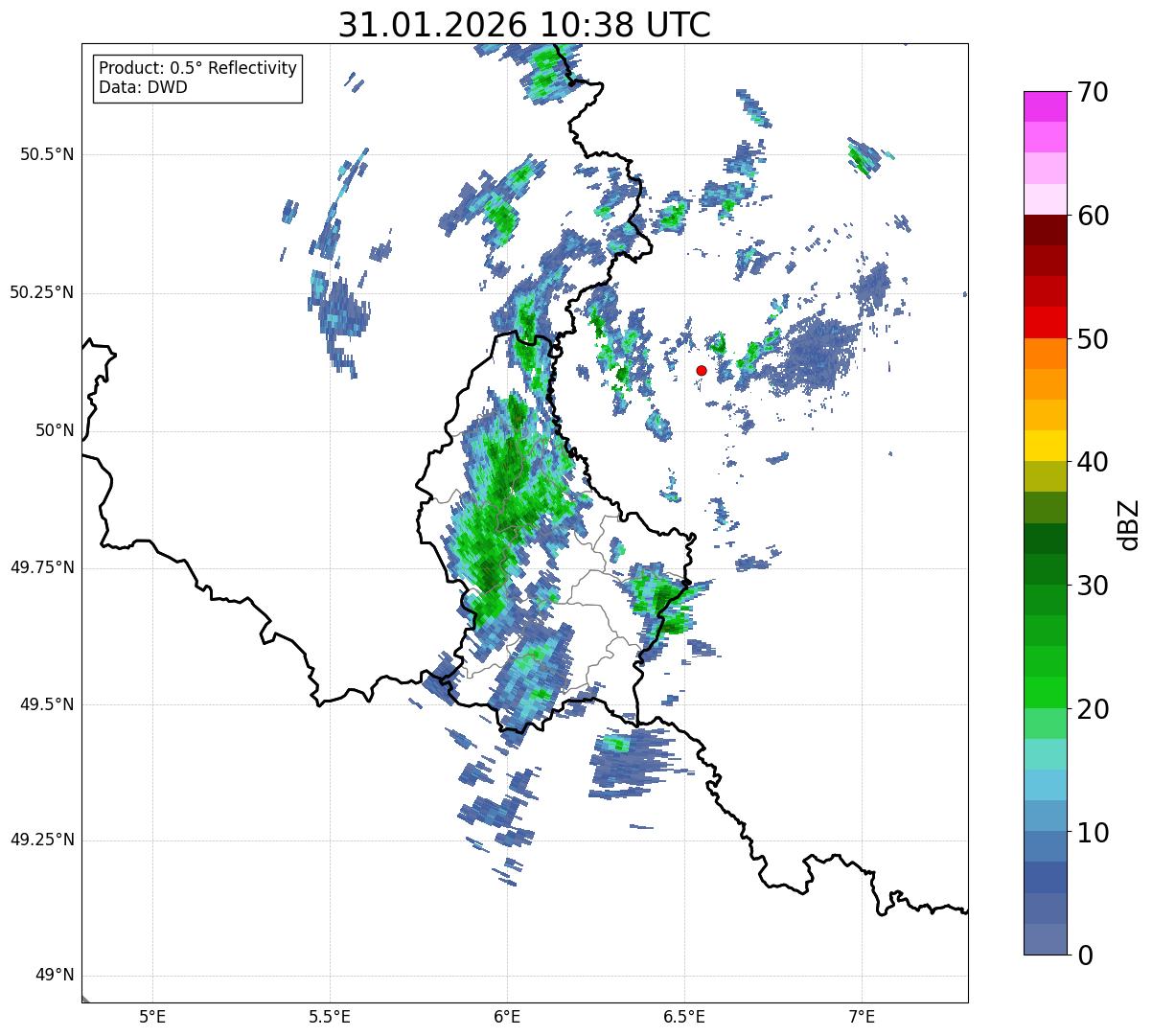The height and width of the screenshot is (1036, 1152).
Task: Click the plot title '31.01.2026 10:38 UTC'
Action: click(524, 25)
